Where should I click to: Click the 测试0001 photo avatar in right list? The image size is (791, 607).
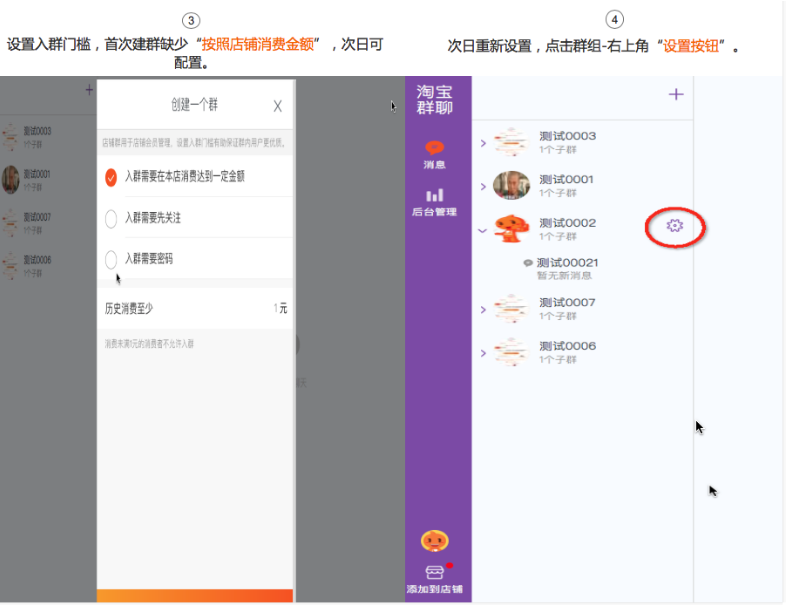click(x=513, y=186)
